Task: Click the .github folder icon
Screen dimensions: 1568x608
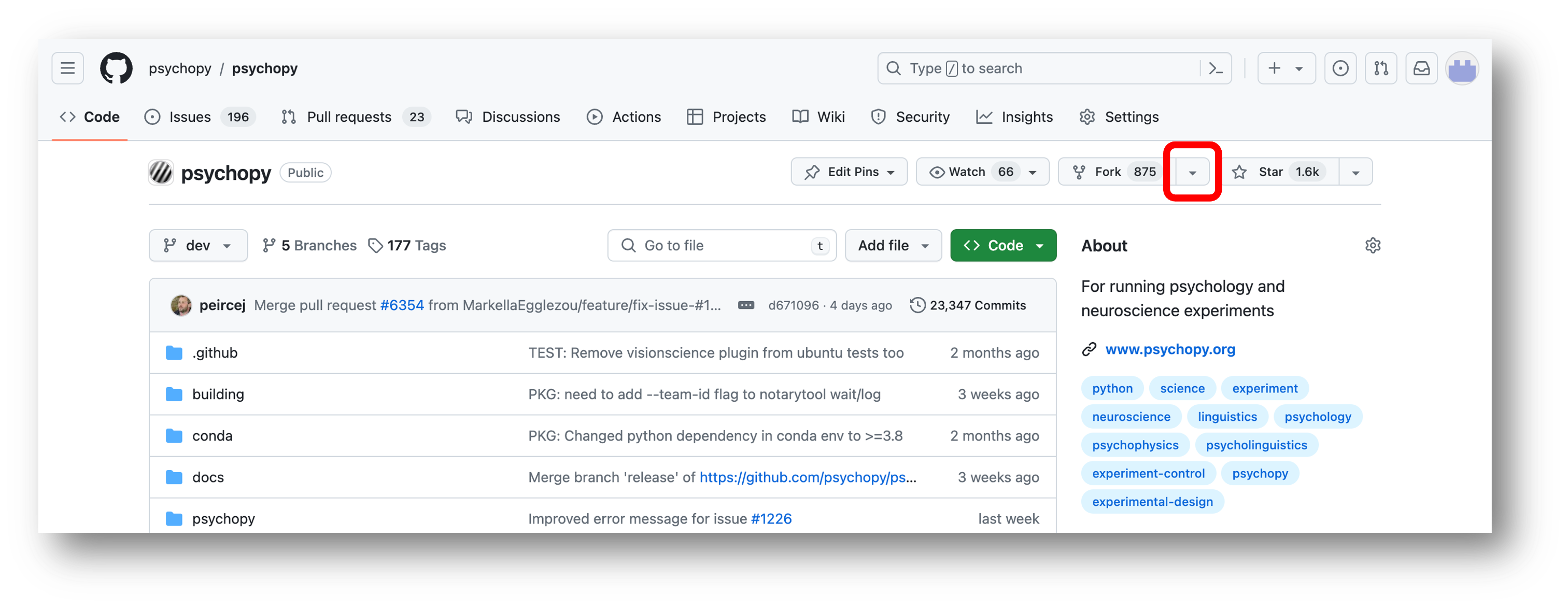Action: [x=174, y=352]
